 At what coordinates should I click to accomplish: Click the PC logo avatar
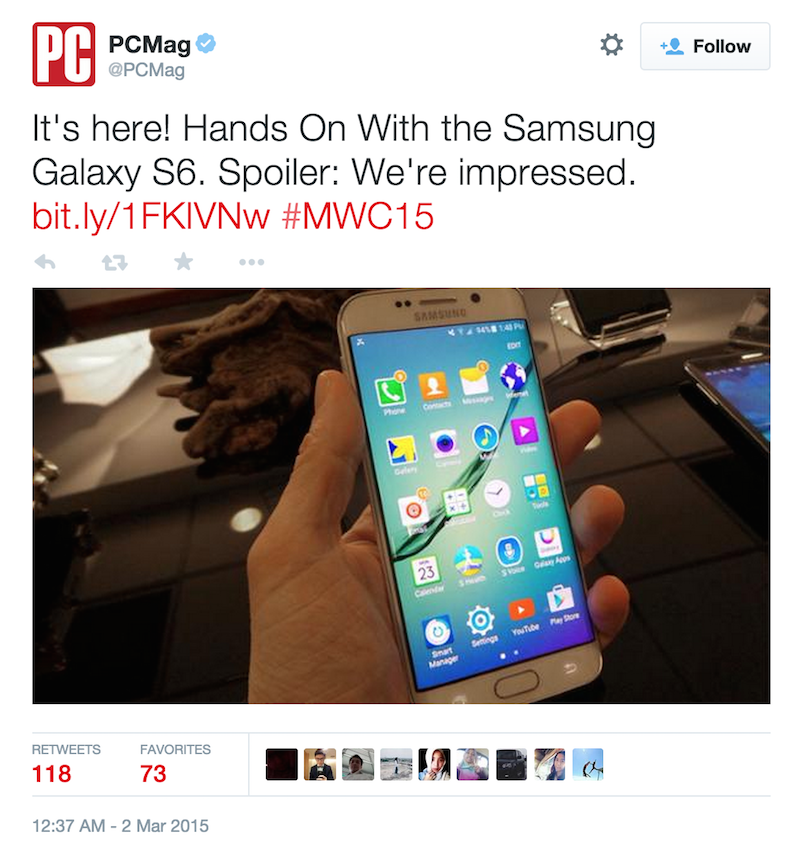click(64, 54)
